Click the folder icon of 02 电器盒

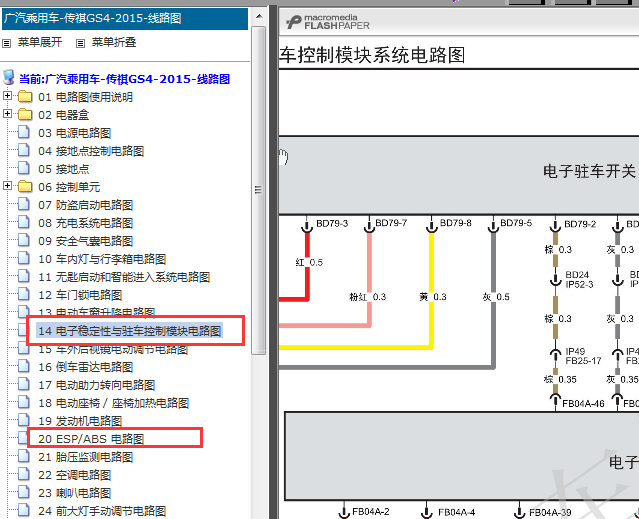tap(25, 114)
